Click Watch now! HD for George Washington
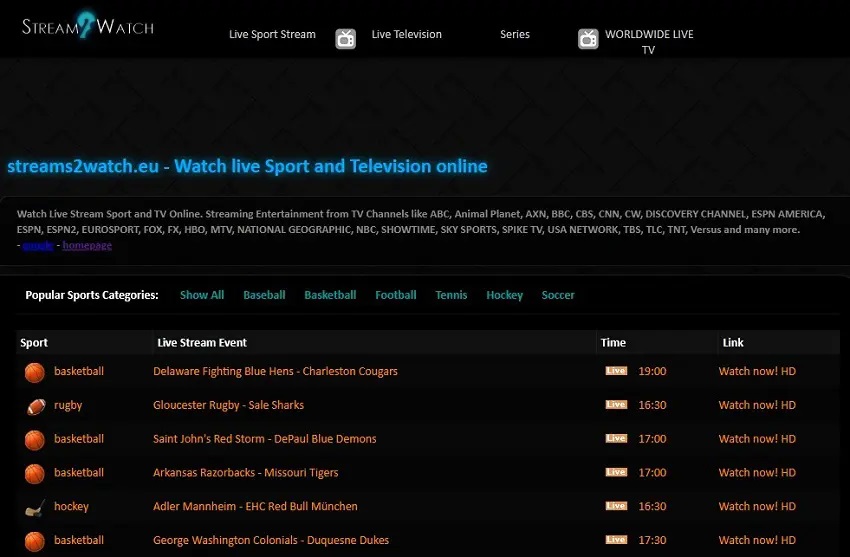850x557 pixels. (757, 540)
